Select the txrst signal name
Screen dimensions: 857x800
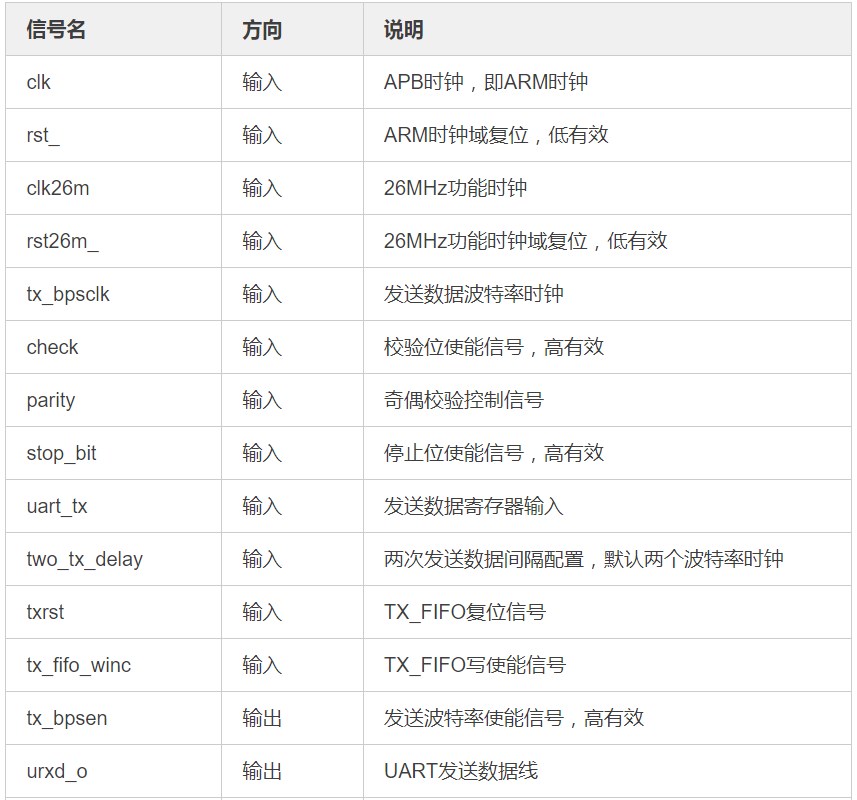(45, 612)
